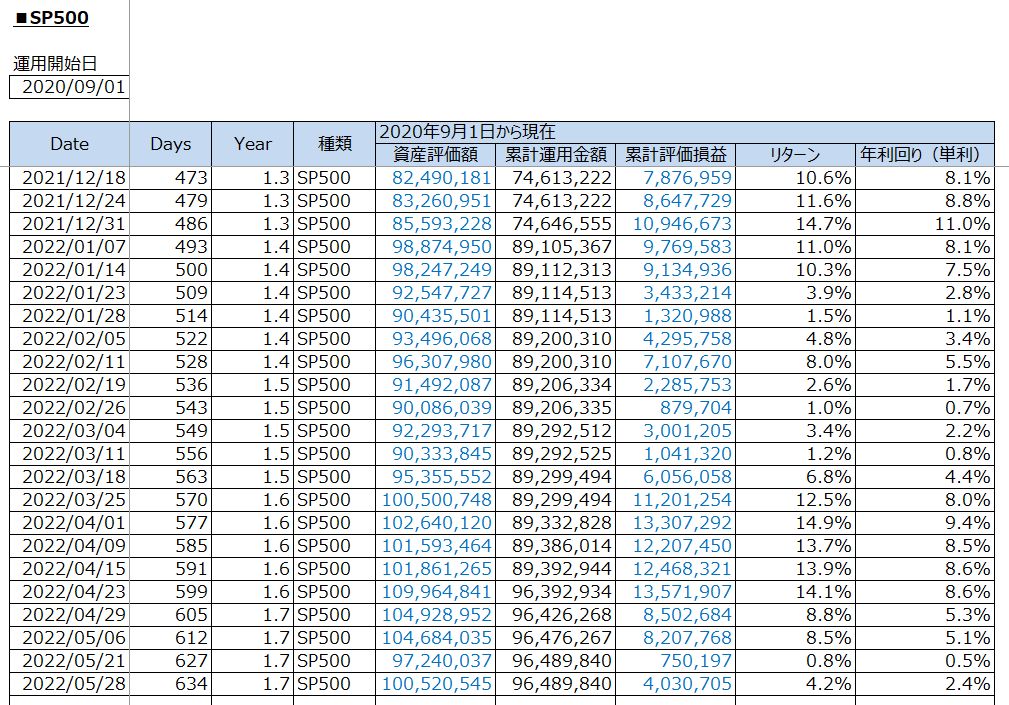The height and width of the screenshot is (705, 1009).
Task: Select the date cell 2021/12/18
Action: click(x=70, y=178)
